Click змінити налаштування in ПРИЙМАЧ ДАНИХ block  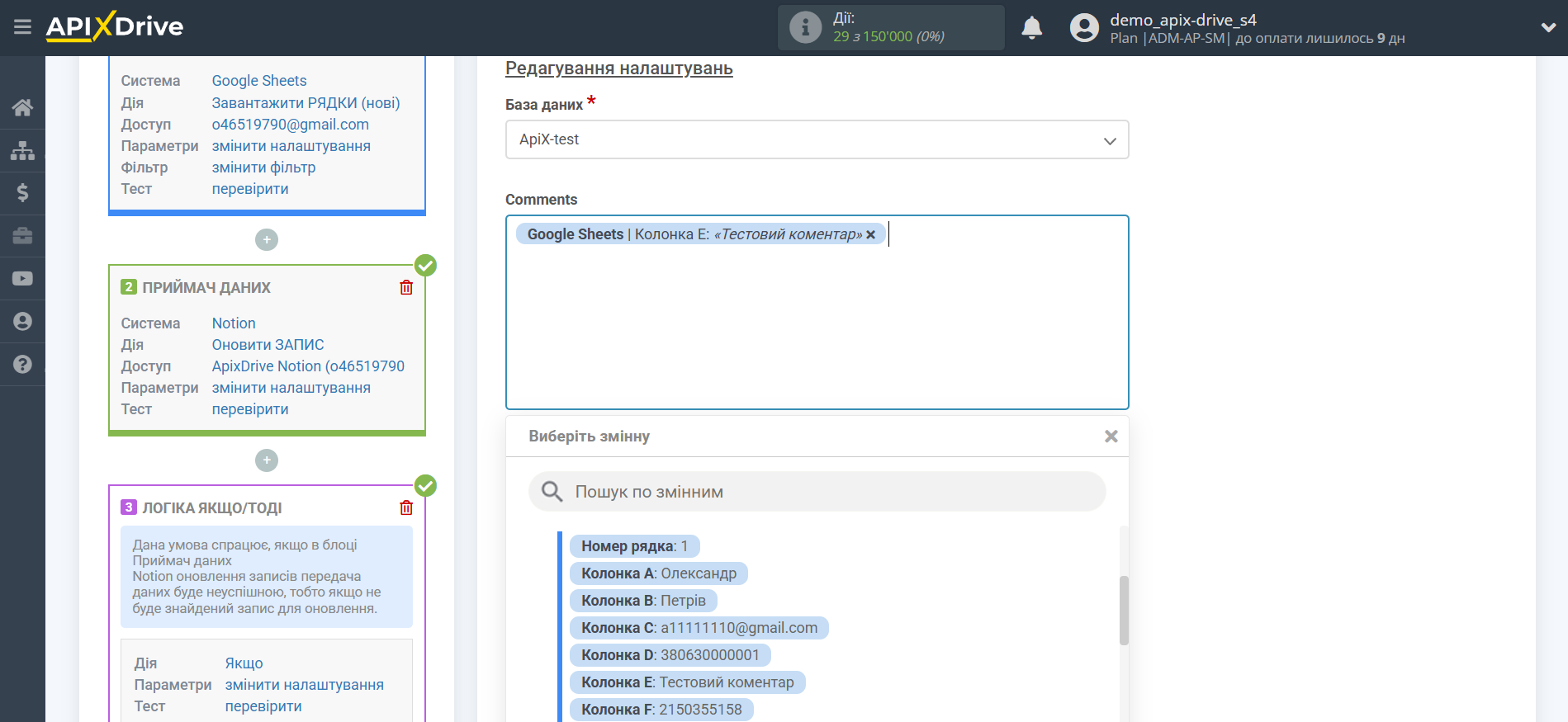pos(291,388)
